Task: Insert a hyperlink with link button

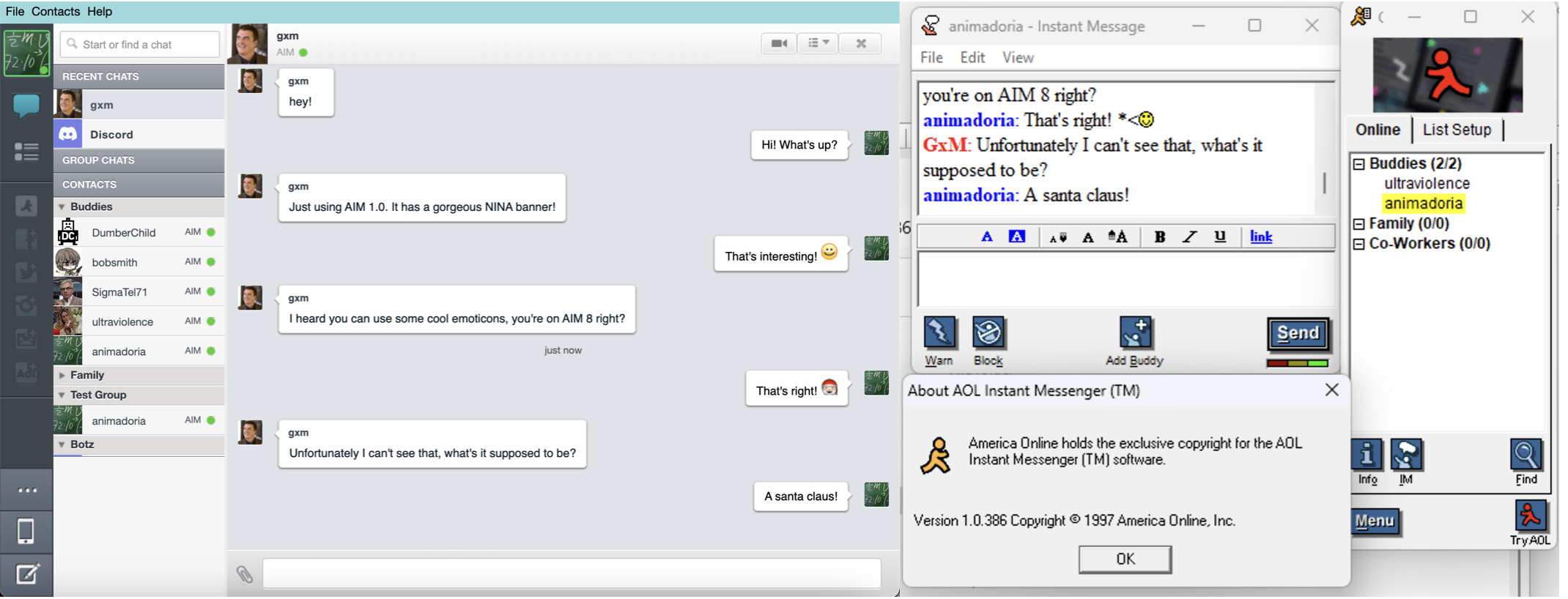Action: pos(1261,237)
